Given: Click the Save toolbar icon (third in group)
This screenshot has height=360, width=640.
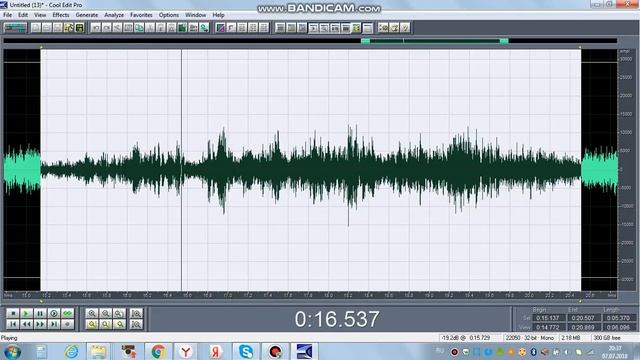Looking at the screenshot, I should point(58,28).
